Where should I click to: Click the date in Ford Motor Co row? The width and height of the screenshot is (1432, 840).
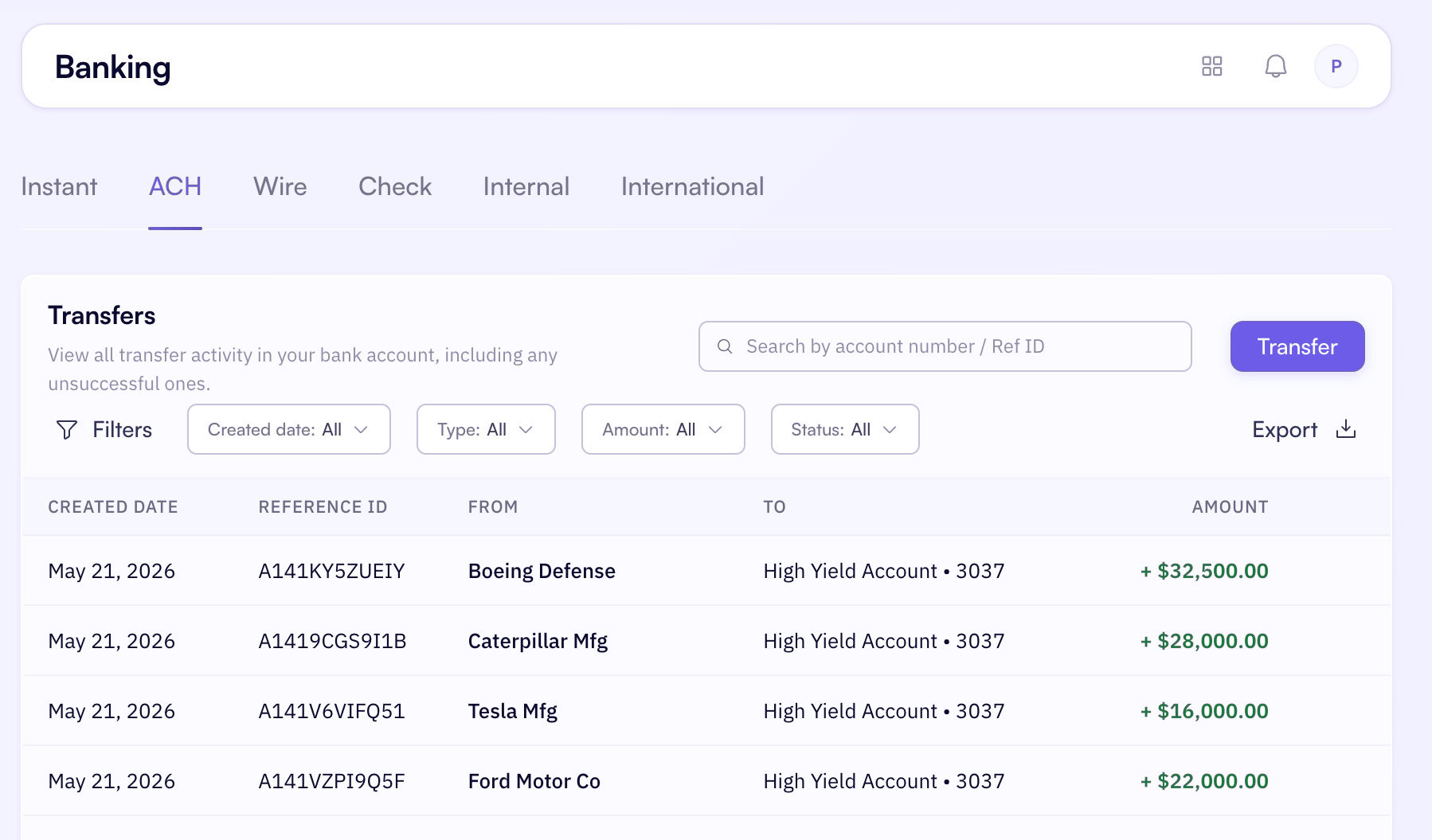112,781
